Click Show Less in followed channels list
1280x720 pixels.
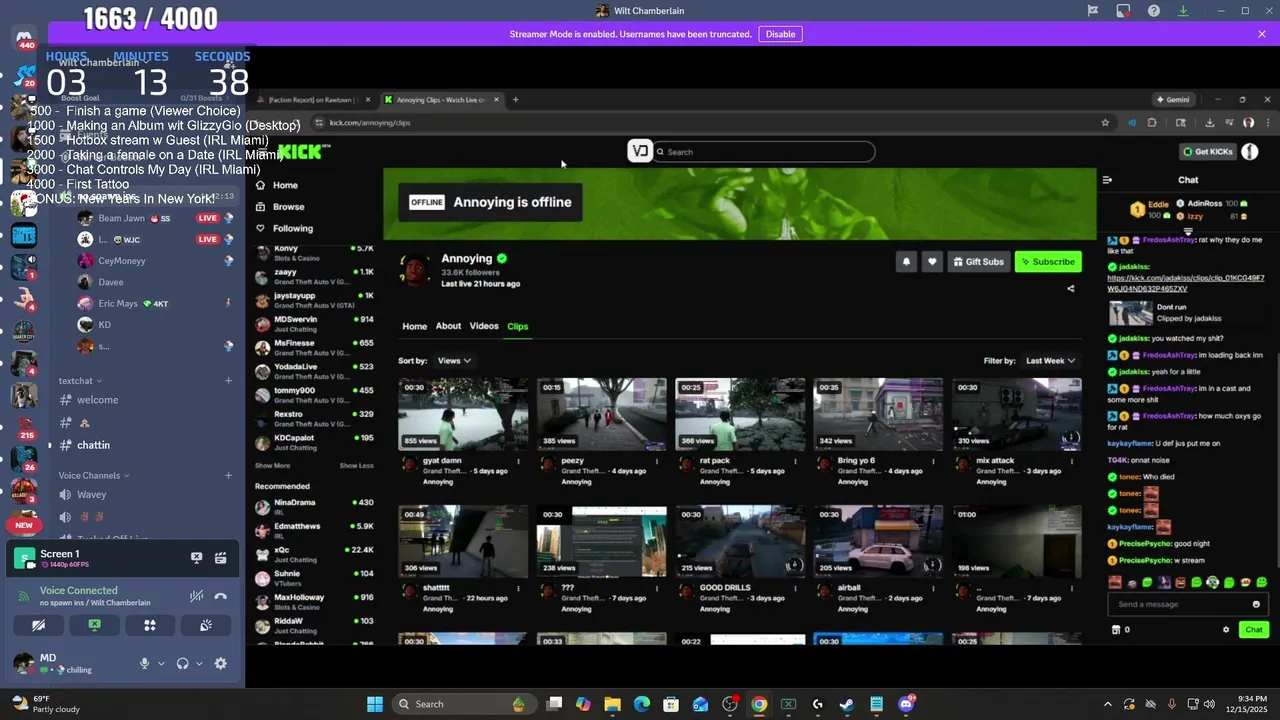pos(356,466)
